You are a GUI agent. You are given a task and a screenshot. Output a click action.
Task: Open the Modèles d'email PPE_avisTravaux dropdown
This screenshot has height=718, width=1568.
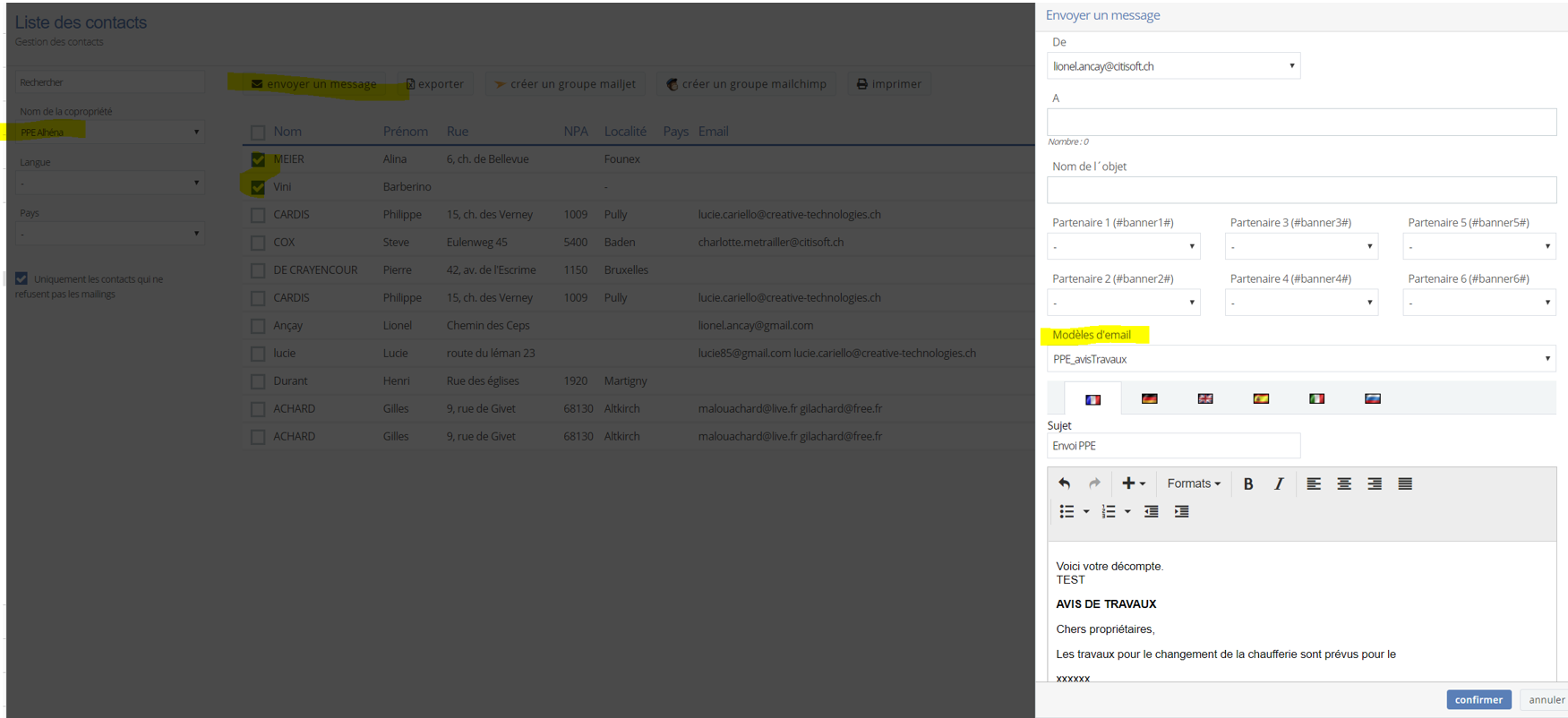(1300, 359)
